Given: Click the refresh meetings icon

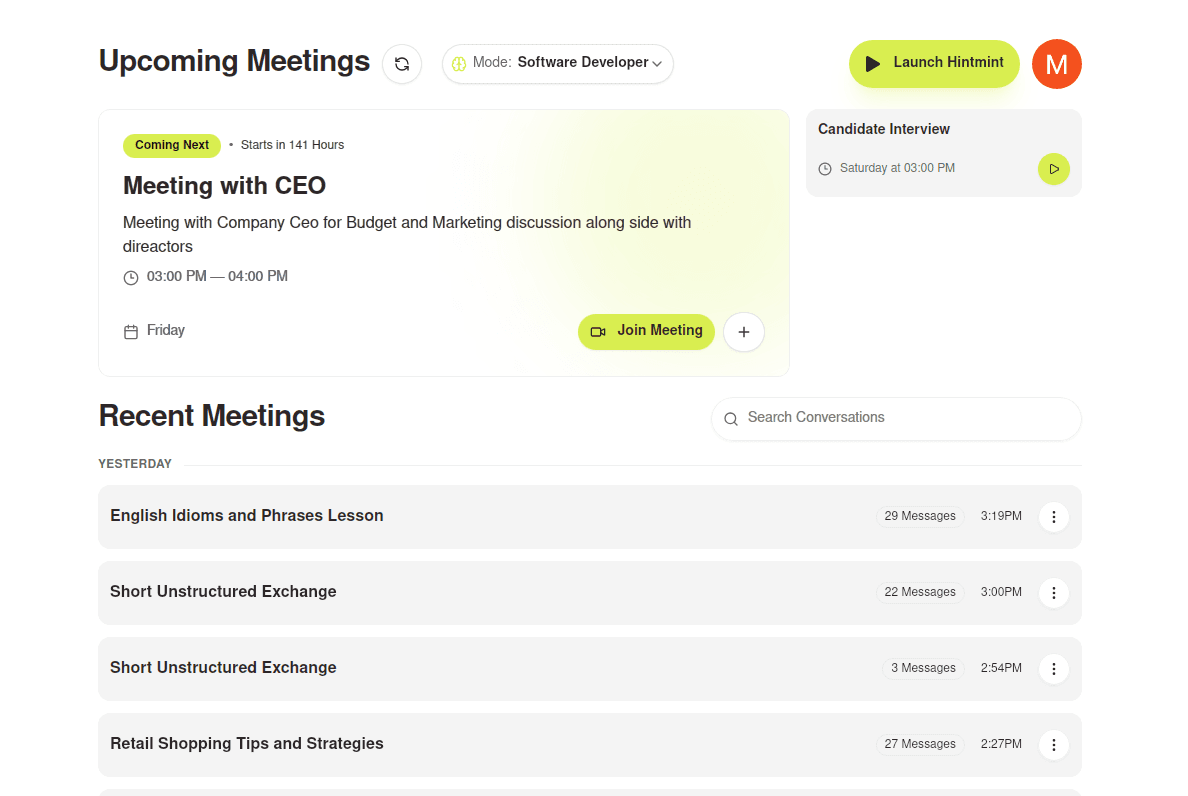Looking at the screenshot, I should 402,64.
